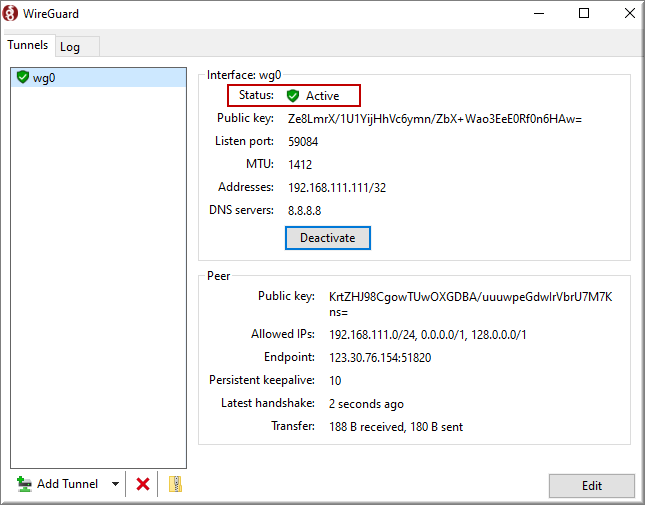Click the latest handshake '2 seconds ago'

[x=366, y=404]
